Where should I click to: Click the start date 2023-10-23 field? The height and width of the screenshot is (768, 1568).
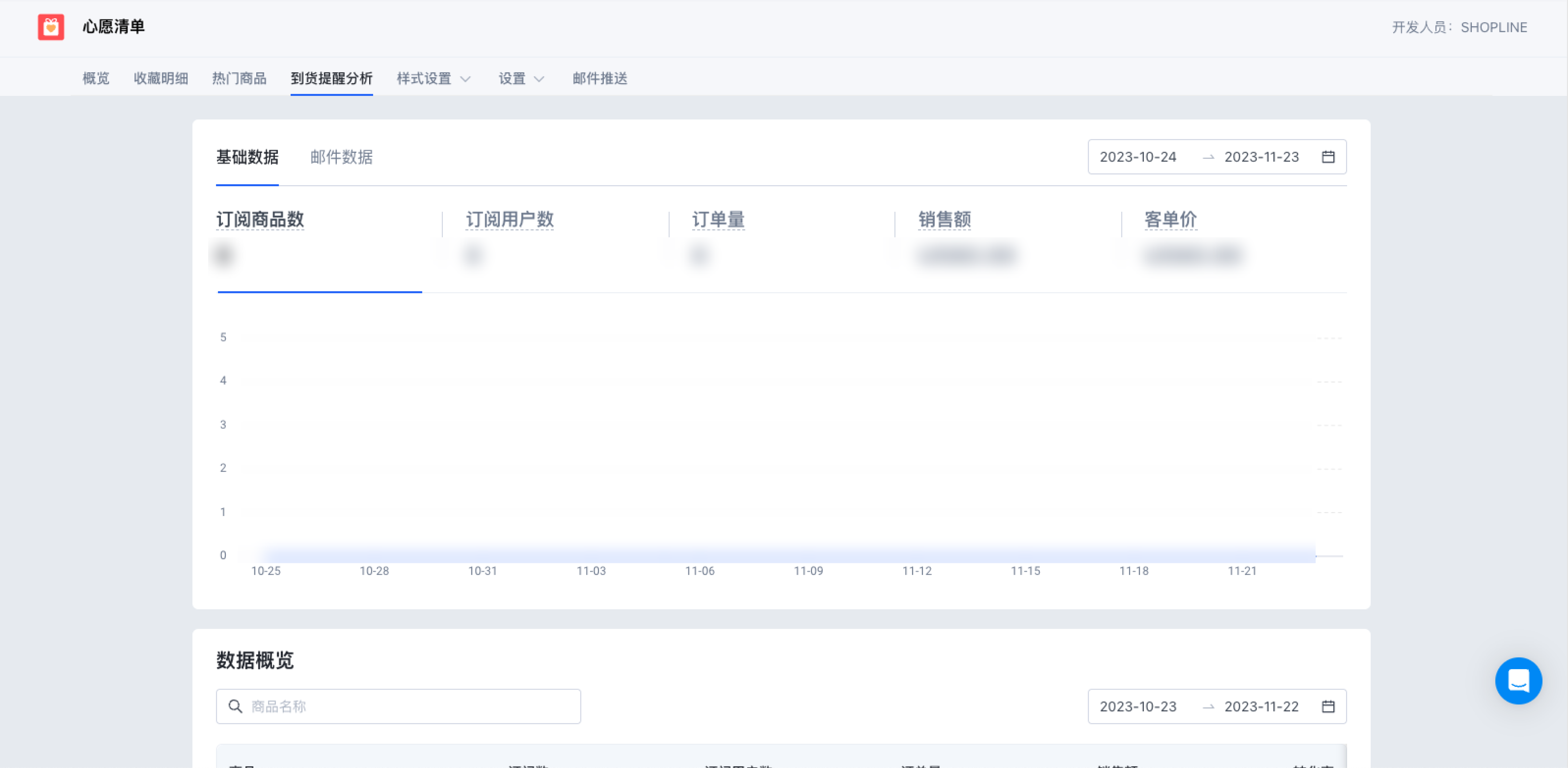coord(1138,706)
